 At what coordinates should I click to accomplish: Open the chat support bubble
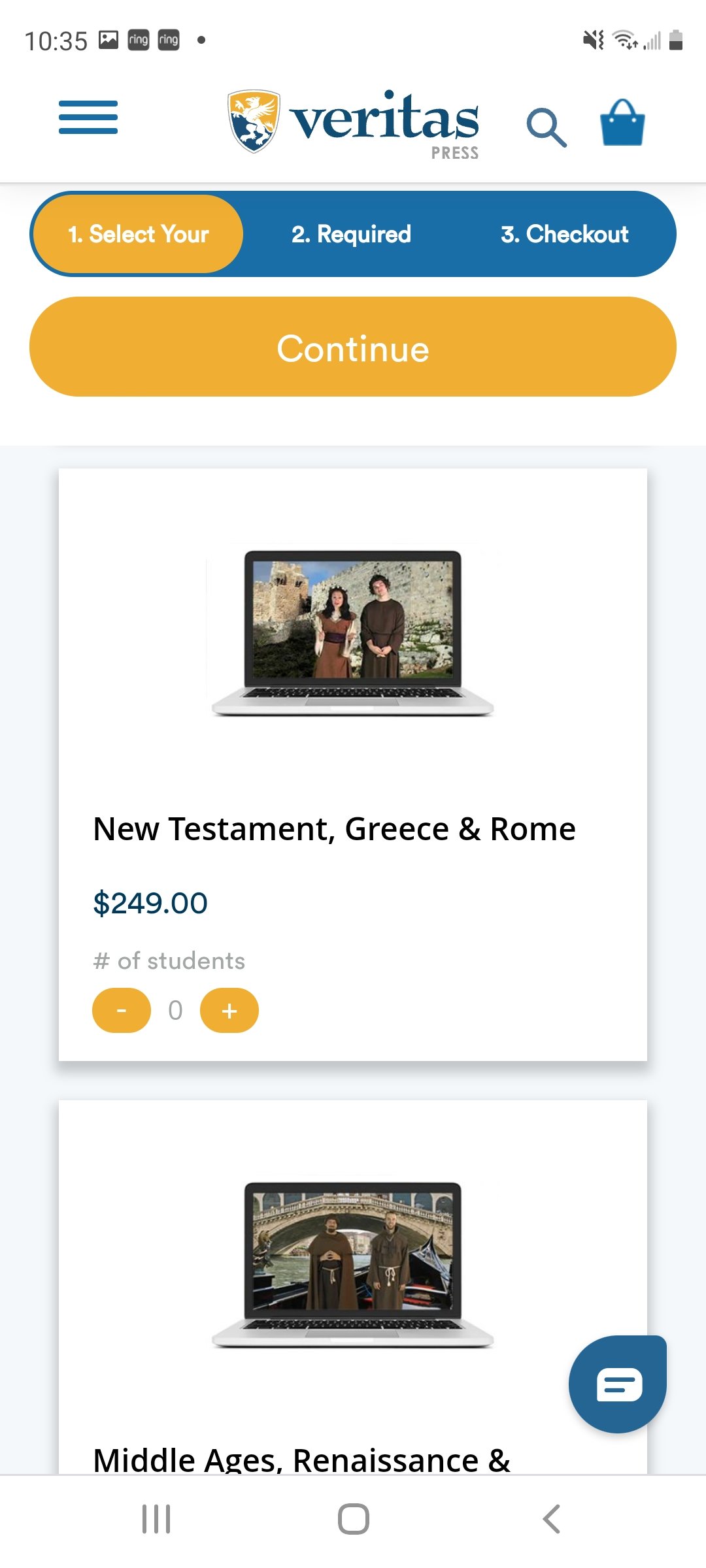617,1384
